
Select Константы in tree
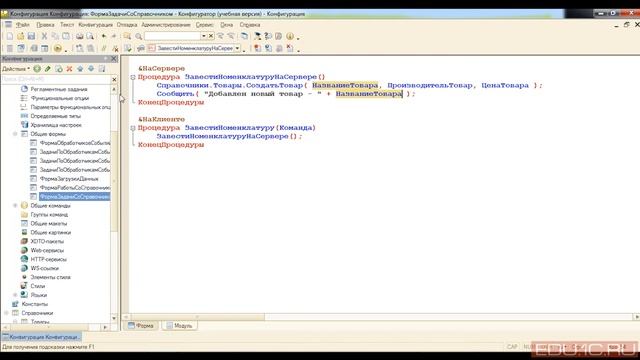tap(35, 304)
